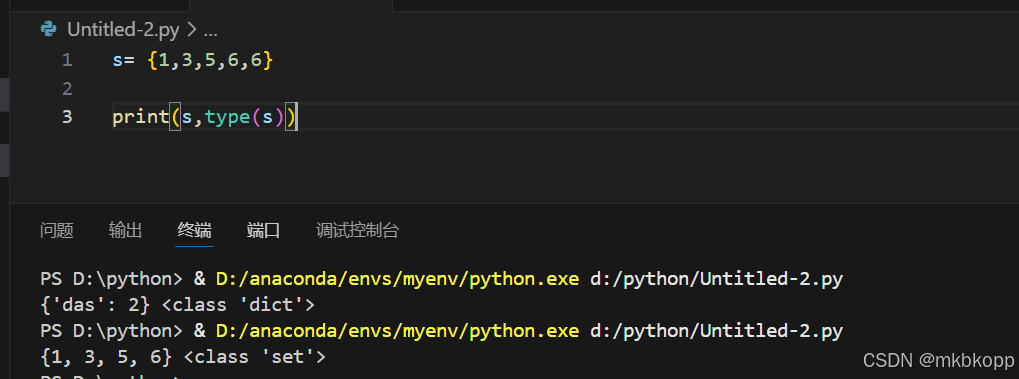Click the type call on line 3
This screenshot has height=379, width=1019.
pos(227,117)
